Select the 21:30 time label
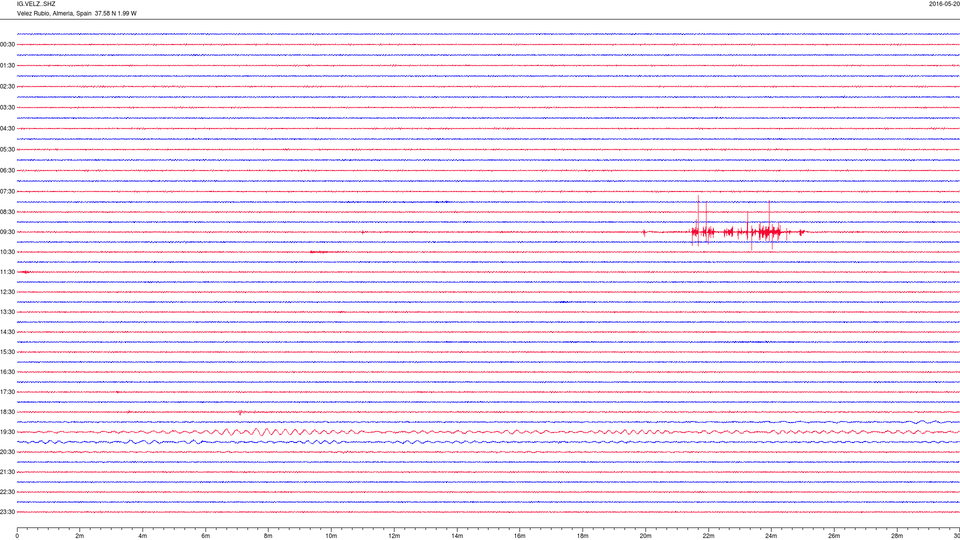 coord(7,472)
